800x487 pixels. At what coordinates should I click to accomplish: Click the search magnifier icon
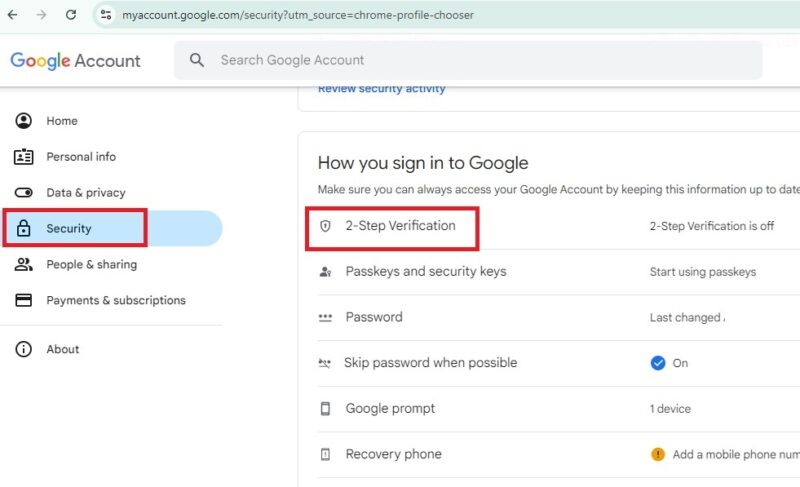tap(197, 60)
